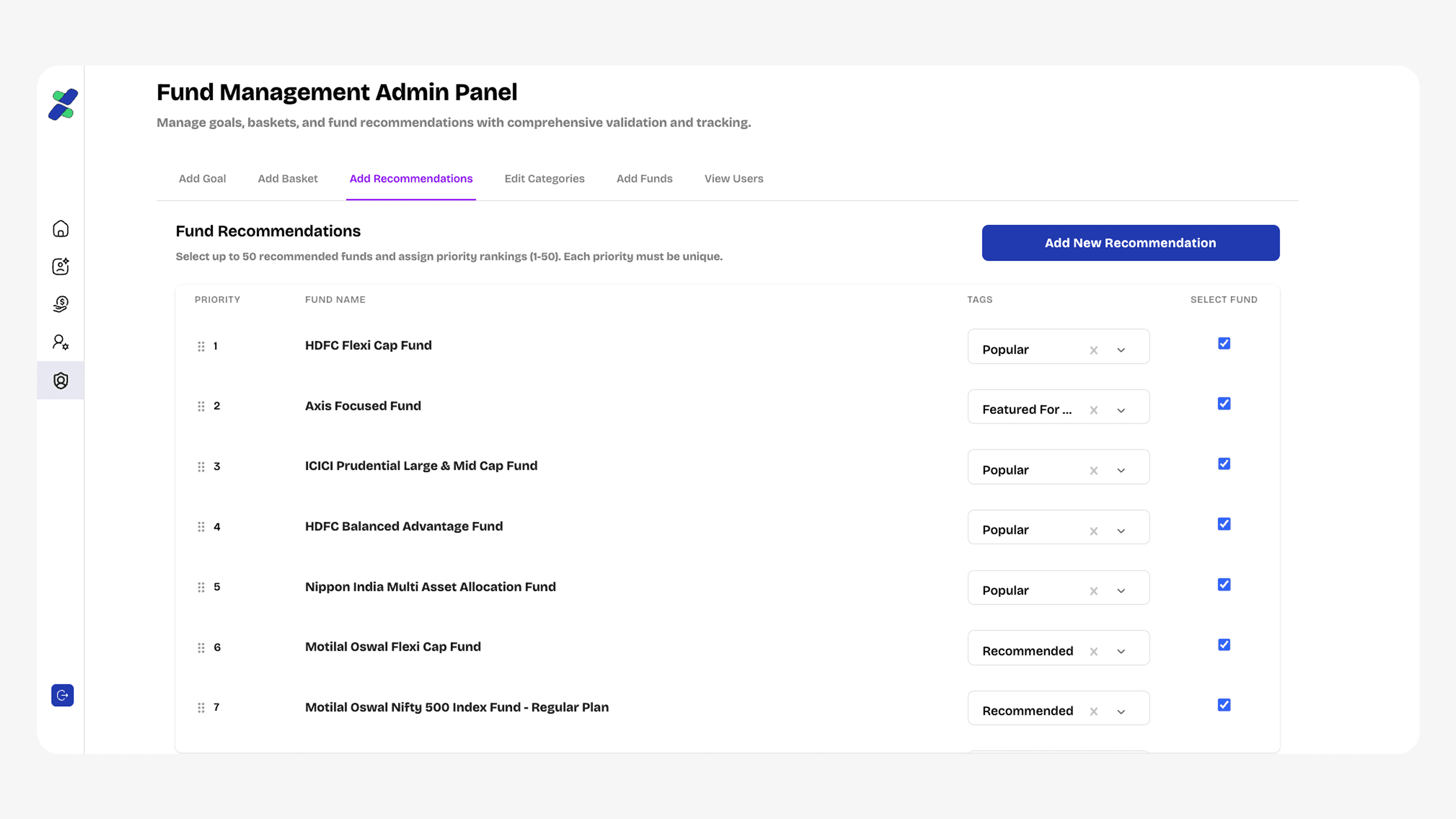Click Add New Recommendation button
The width and height of the screenshot is (1456, 819).
[1131, 243]
